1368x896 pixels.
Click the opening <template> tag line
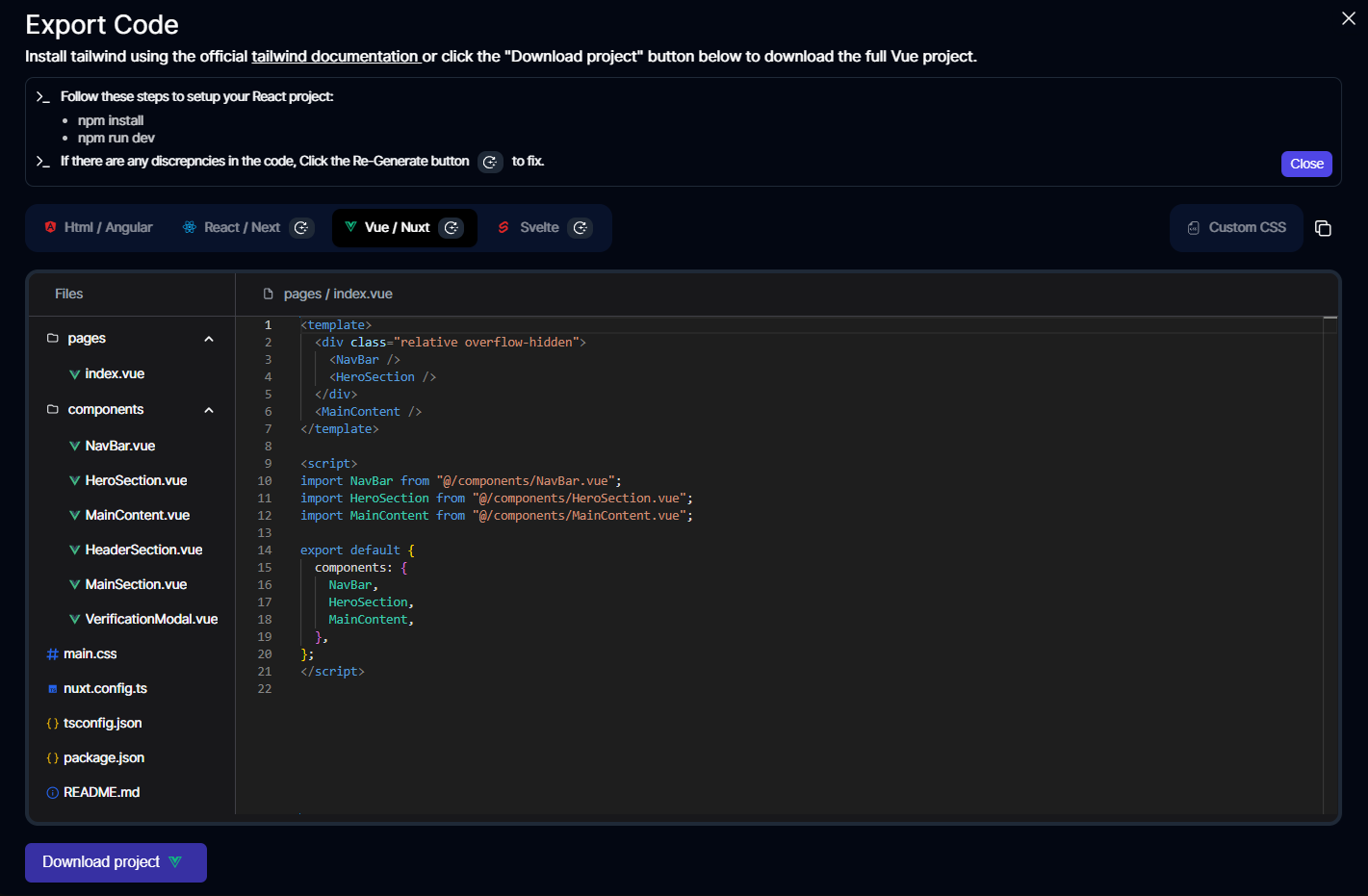pos(336,325)
